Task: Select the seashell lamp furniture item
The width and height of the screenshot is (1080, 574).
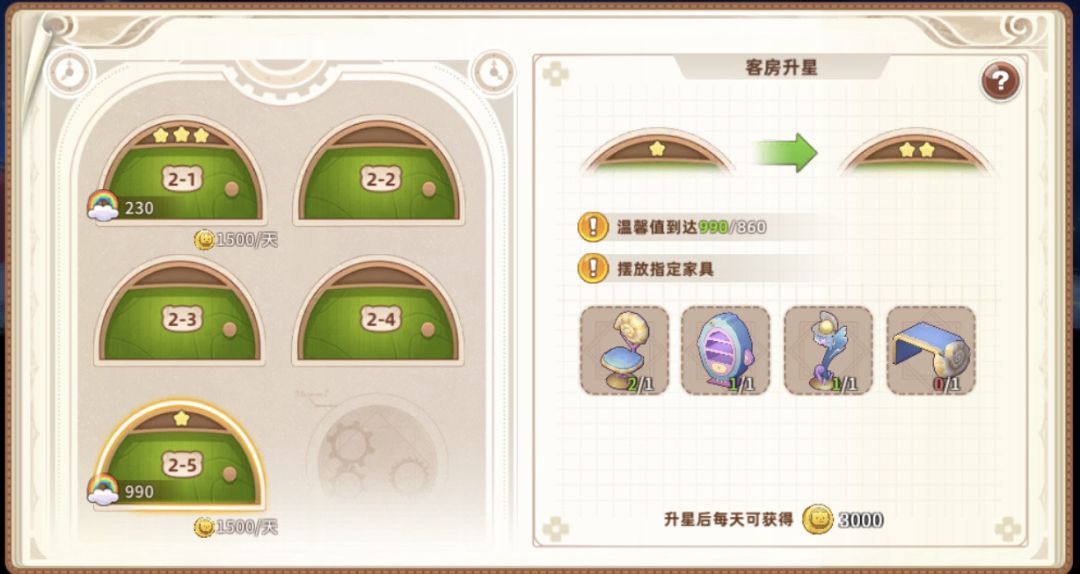Action: (x=624, y=351)
